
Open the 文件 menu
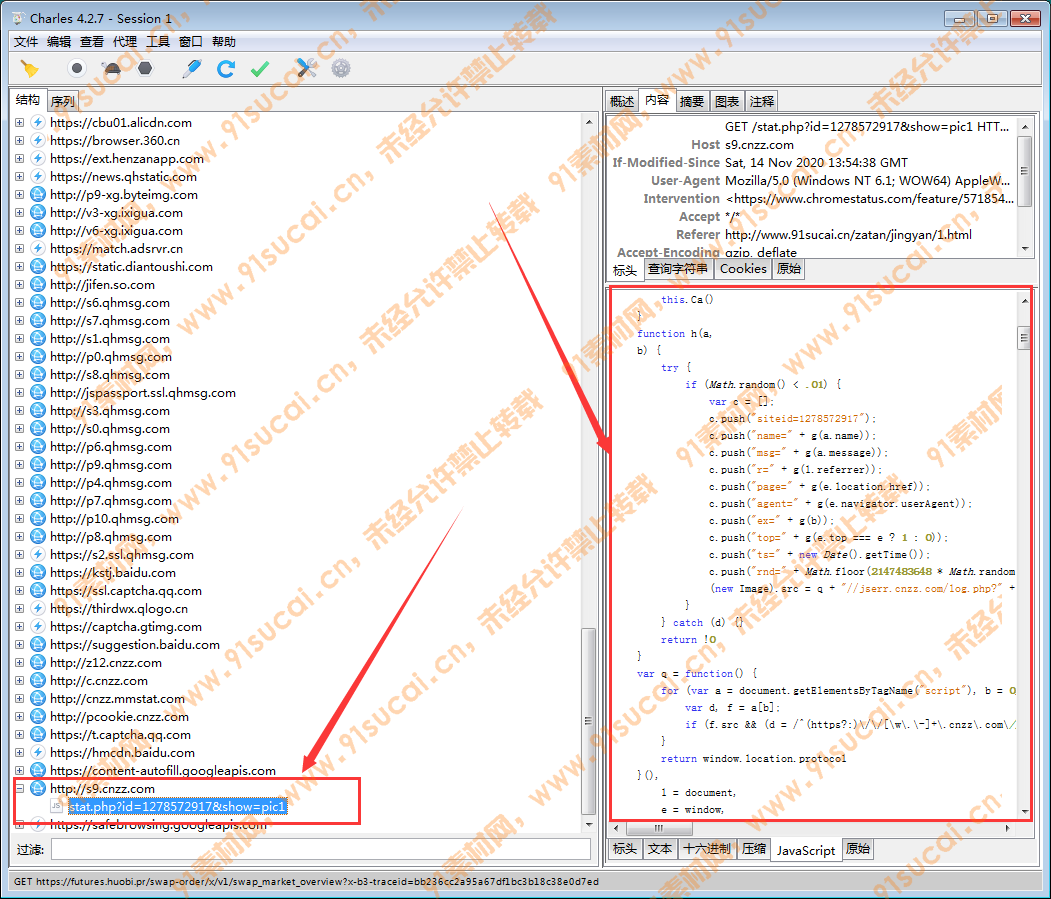tap(26, 42)
